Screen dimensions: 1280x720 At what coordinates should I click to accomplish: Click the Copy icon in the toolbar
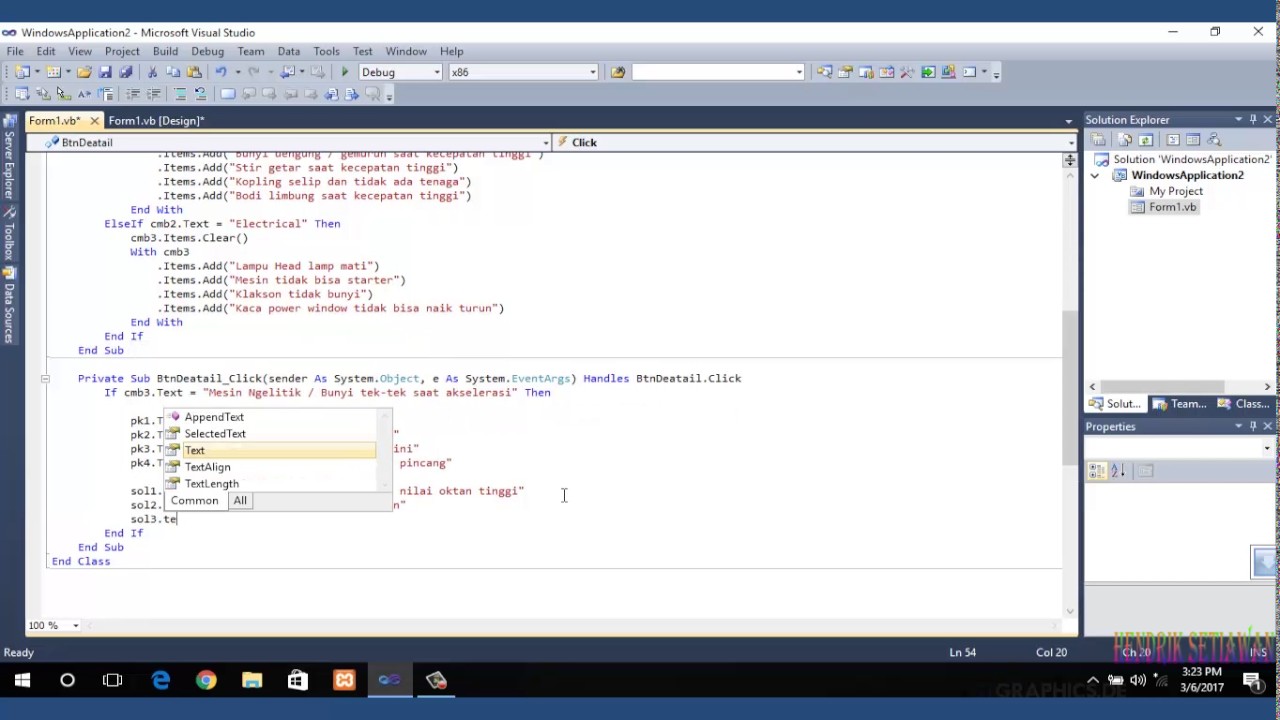click(173, 72)
